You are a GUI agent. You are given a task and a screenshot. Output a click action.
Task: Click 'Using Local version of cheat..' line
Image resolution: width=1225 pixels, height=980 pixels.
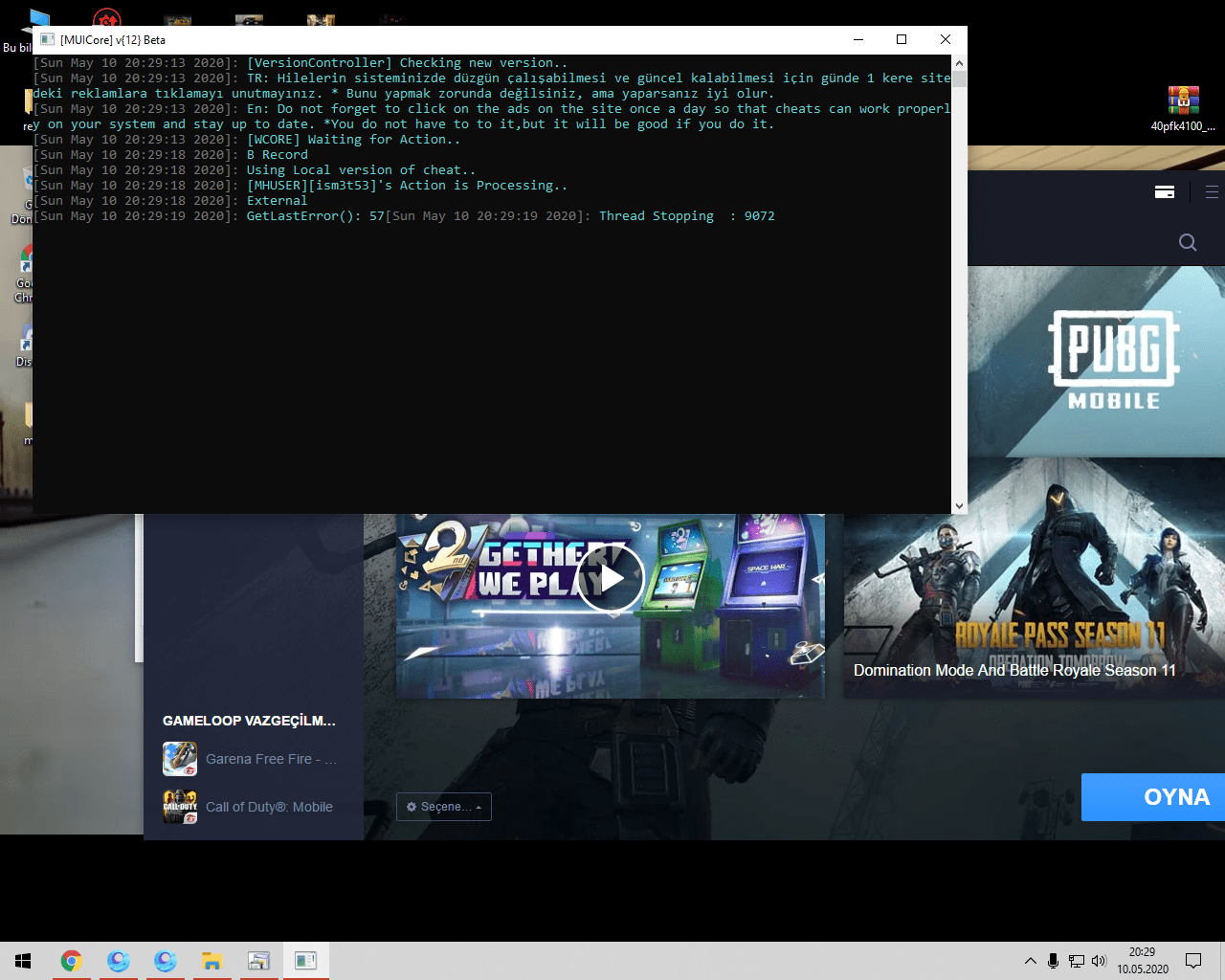(362, 170)
